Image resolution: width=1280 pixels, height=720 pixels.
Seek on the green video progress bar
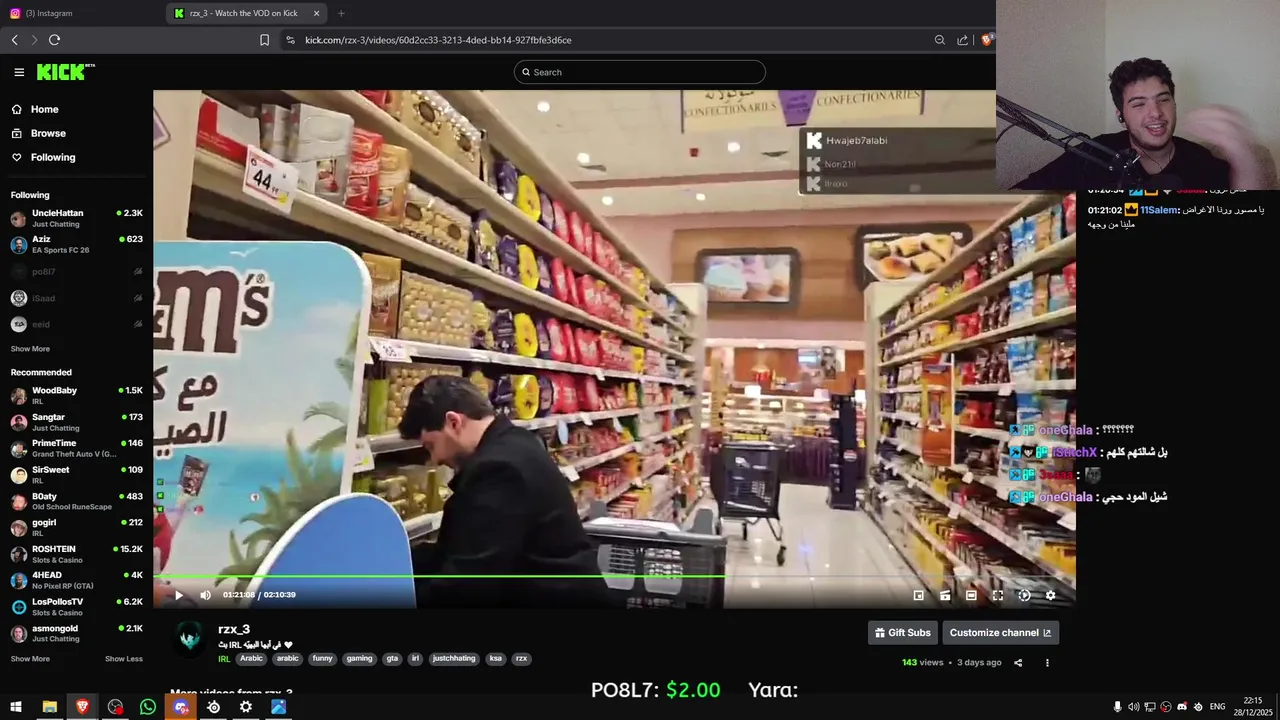(x=614, y=576)
